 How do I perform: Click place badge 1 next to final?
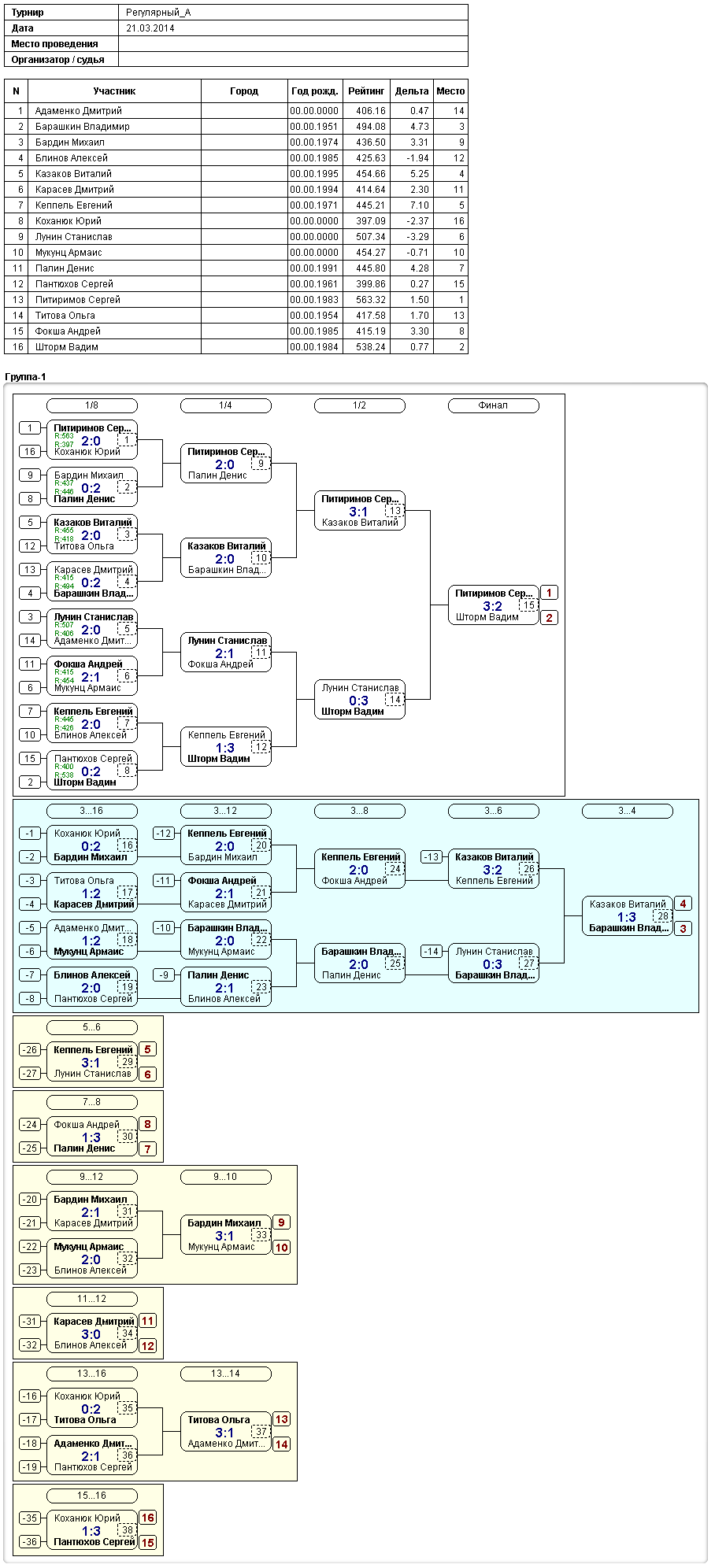point(550,593)
